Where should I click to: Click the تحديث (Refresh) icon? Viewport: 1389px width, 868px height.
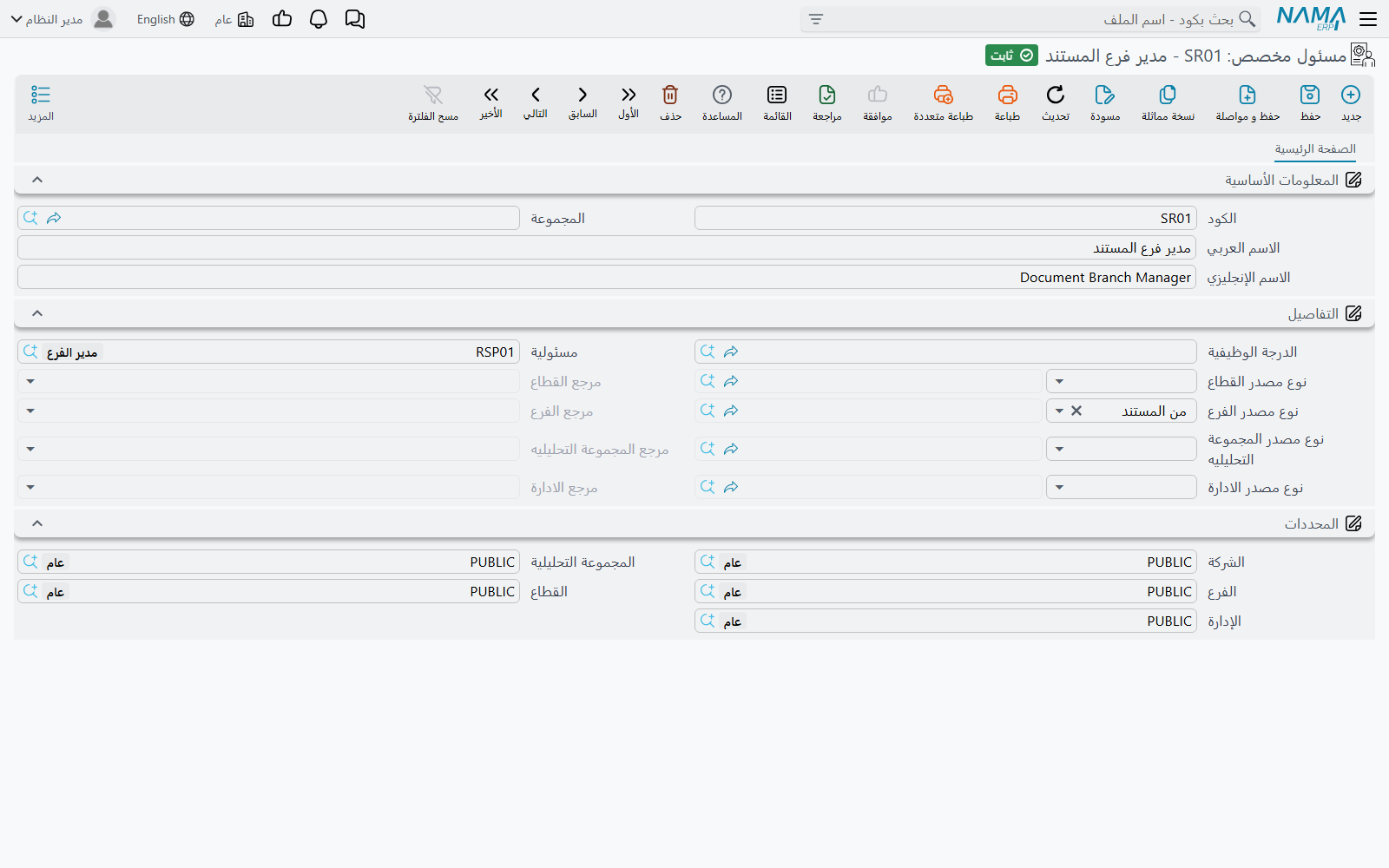[x=1055, y=95]
